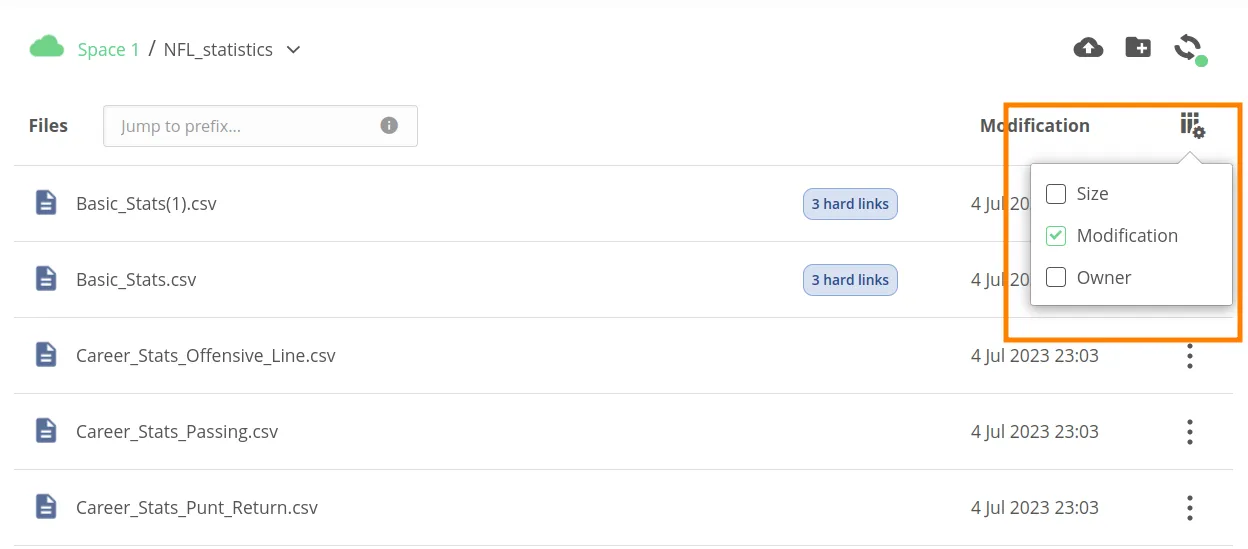This screenshot has width=1248, height=549.
Task: Click the refresh sync icon
Action: 1188,48
